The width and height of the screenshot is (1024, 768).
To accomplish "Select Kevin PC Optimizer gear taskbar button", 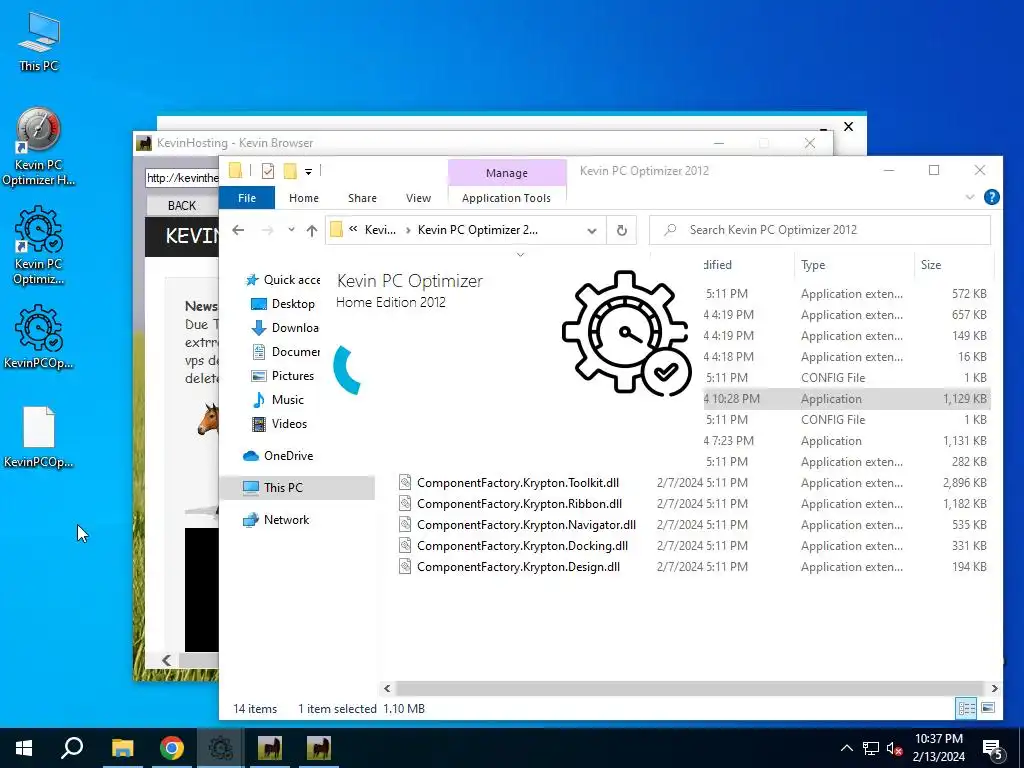I will (220, 747).
